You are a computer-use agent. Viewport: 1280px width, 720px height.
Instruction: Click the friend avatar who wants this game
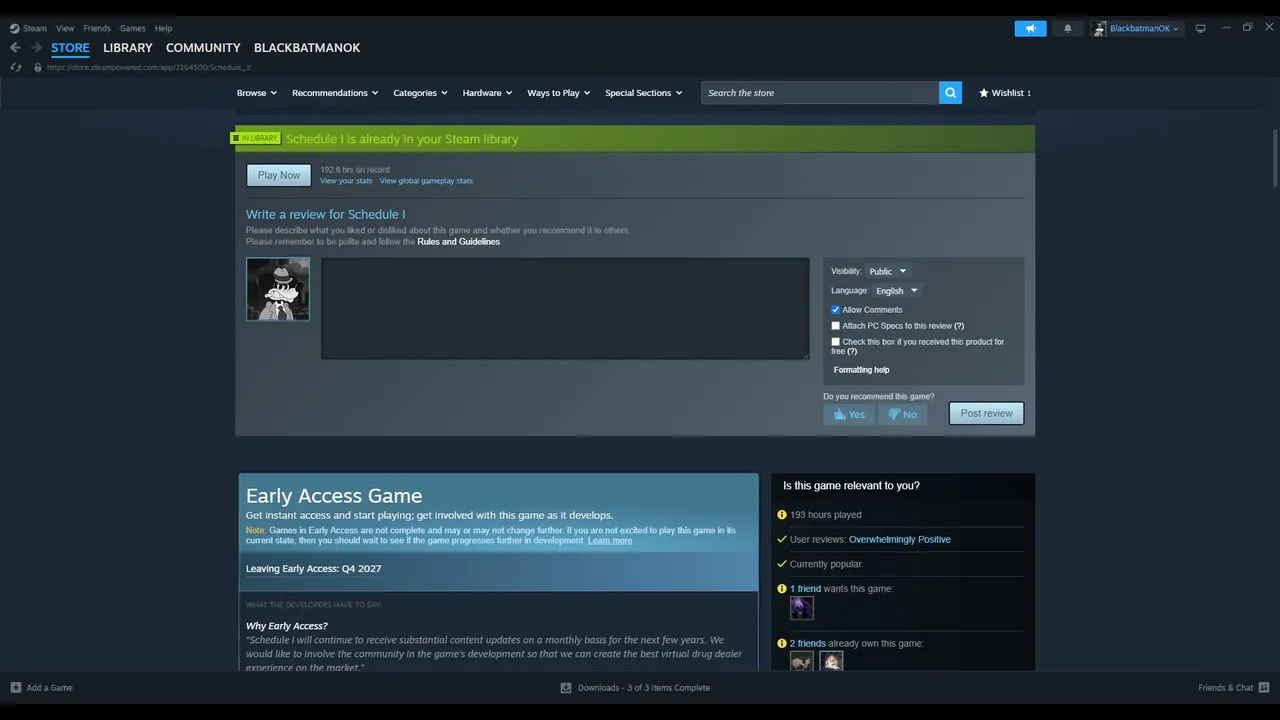coord(802,608)
